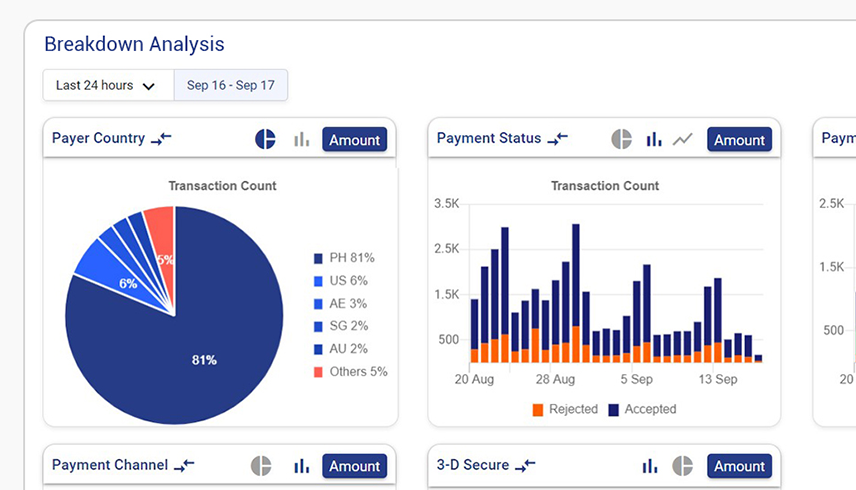Switch Payment Status to line chart view
Image resolution: width=856 pixels, height=490 pixels.
point(683,140)
